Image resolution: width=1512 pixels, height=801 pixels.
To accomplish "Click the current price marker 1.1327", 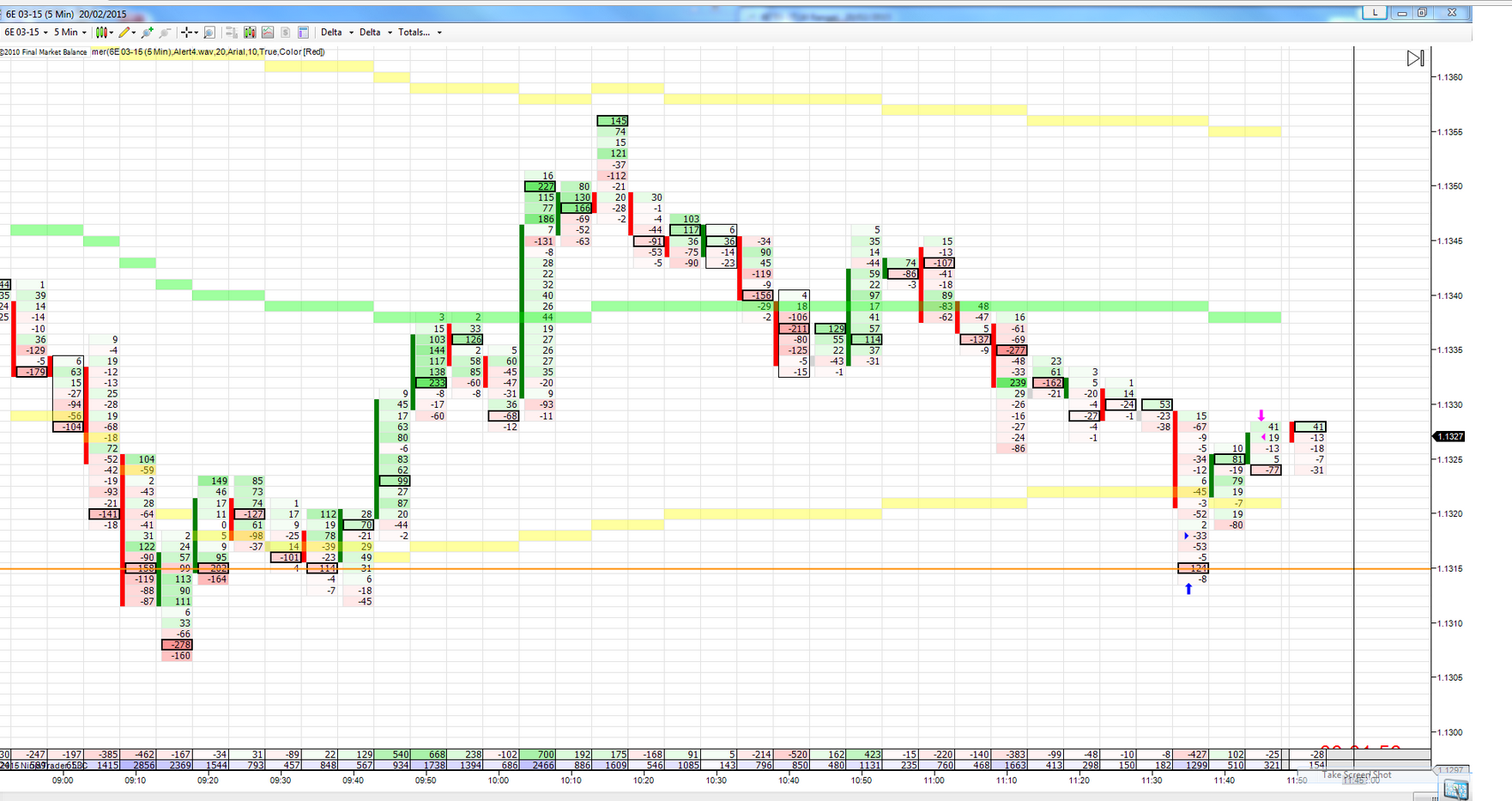I will [1450, 437].
